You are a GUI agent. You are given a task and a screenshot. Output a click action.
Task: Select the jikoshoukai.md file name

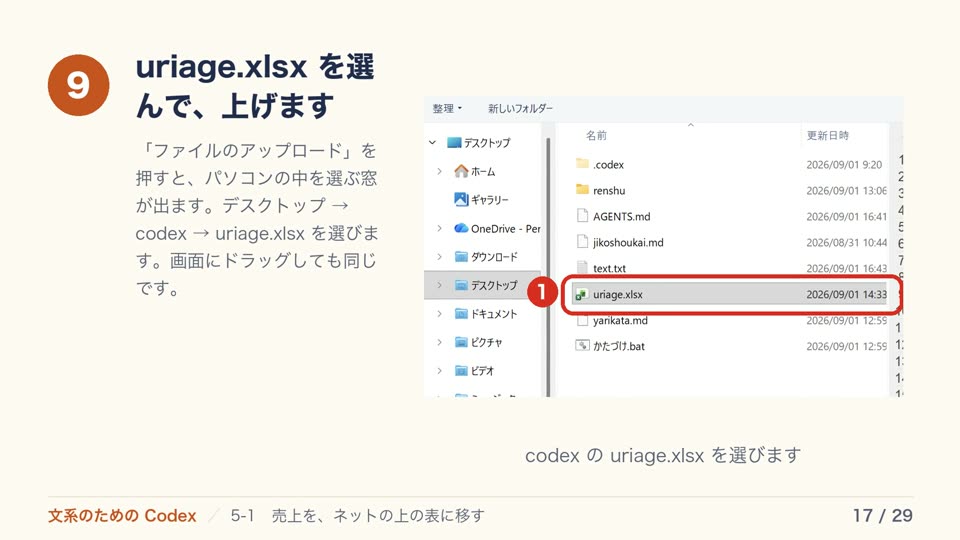pos(628,242)
